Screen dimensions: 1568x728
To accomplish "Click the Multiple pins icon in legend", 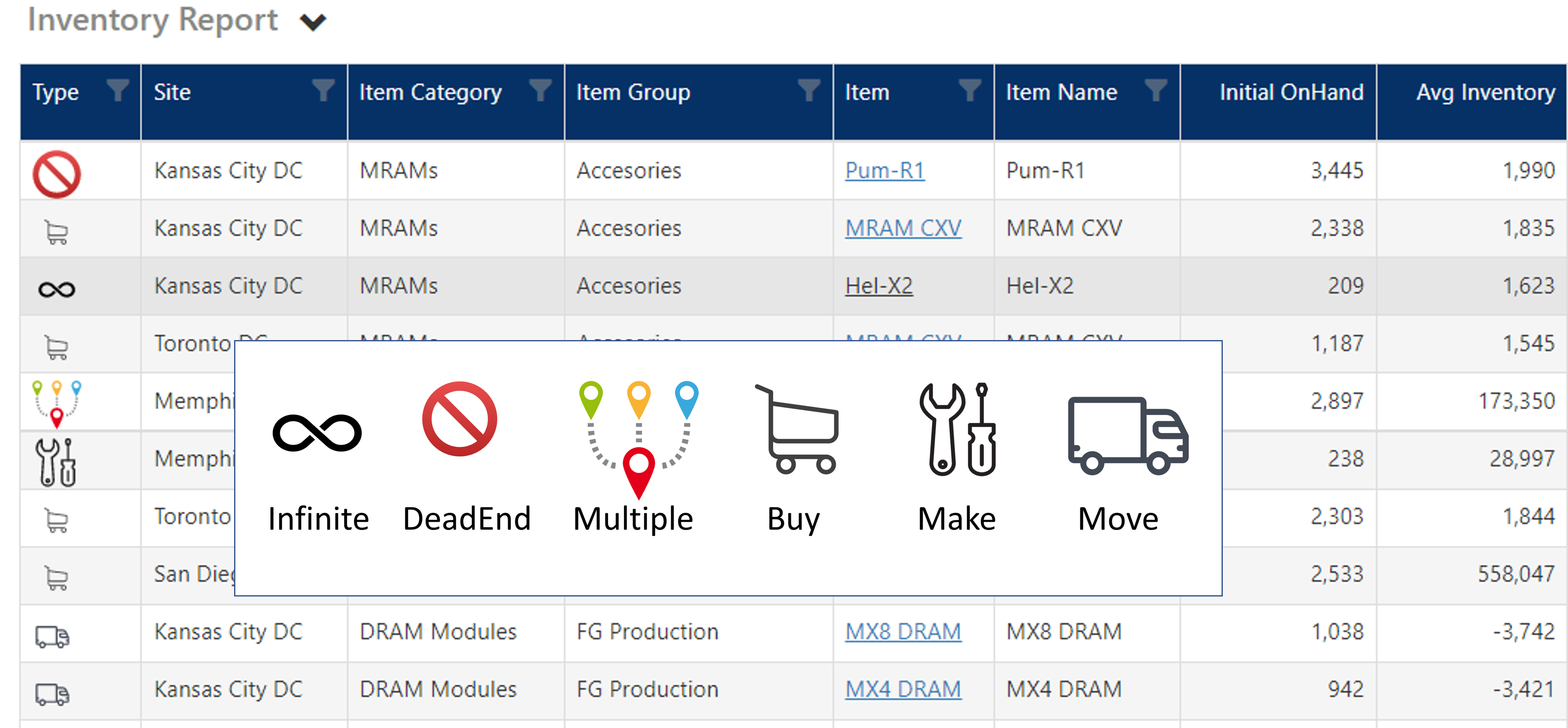I will tap(638, 439).
